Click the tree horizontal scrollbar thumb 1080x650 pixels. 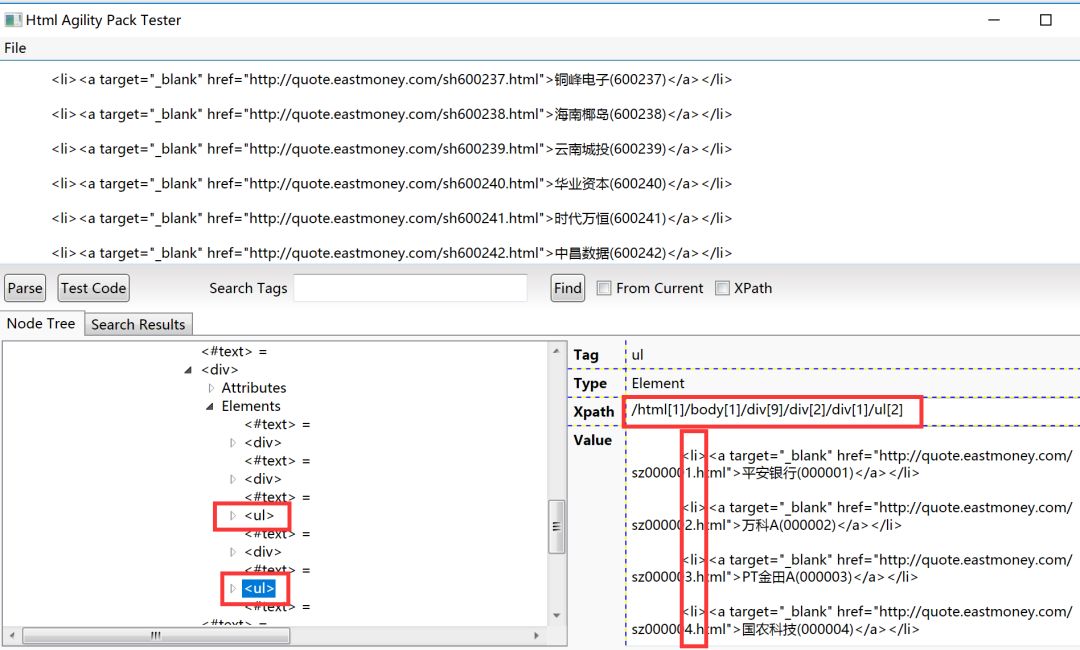[156, 635]
